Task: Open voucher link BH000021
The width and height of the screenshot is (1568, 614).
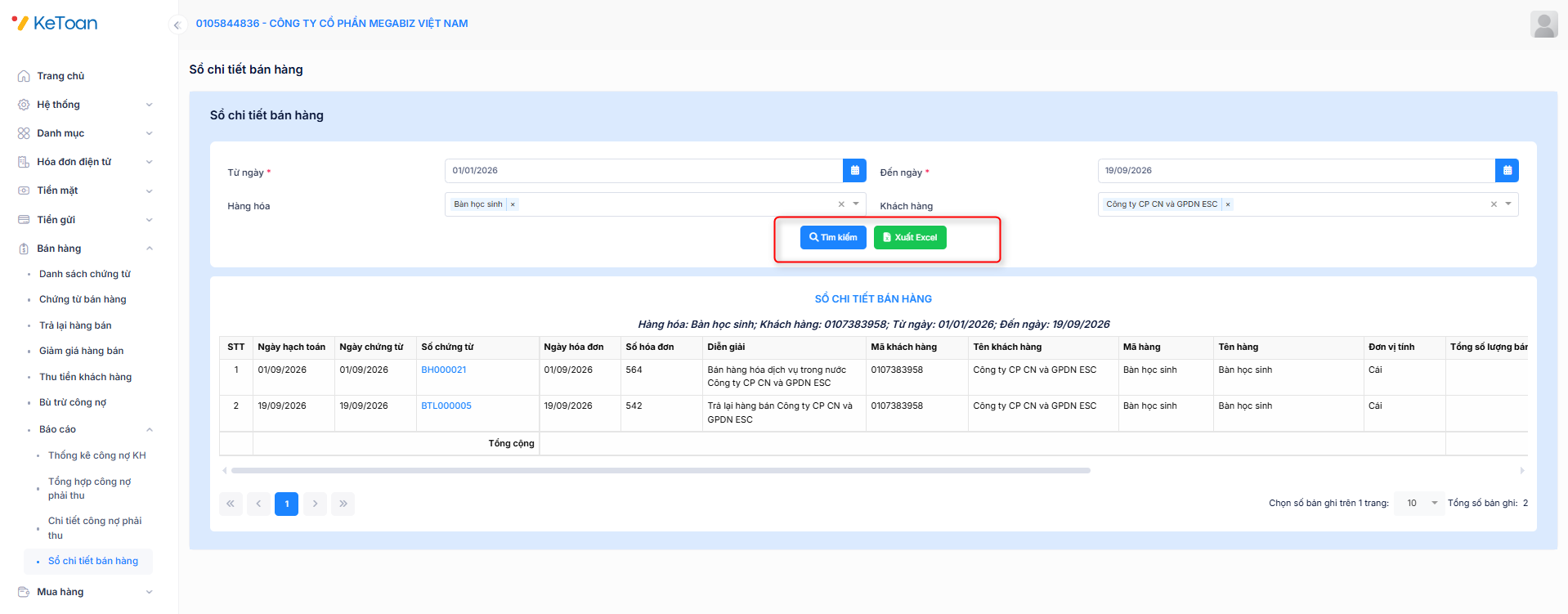Action: 444,370
